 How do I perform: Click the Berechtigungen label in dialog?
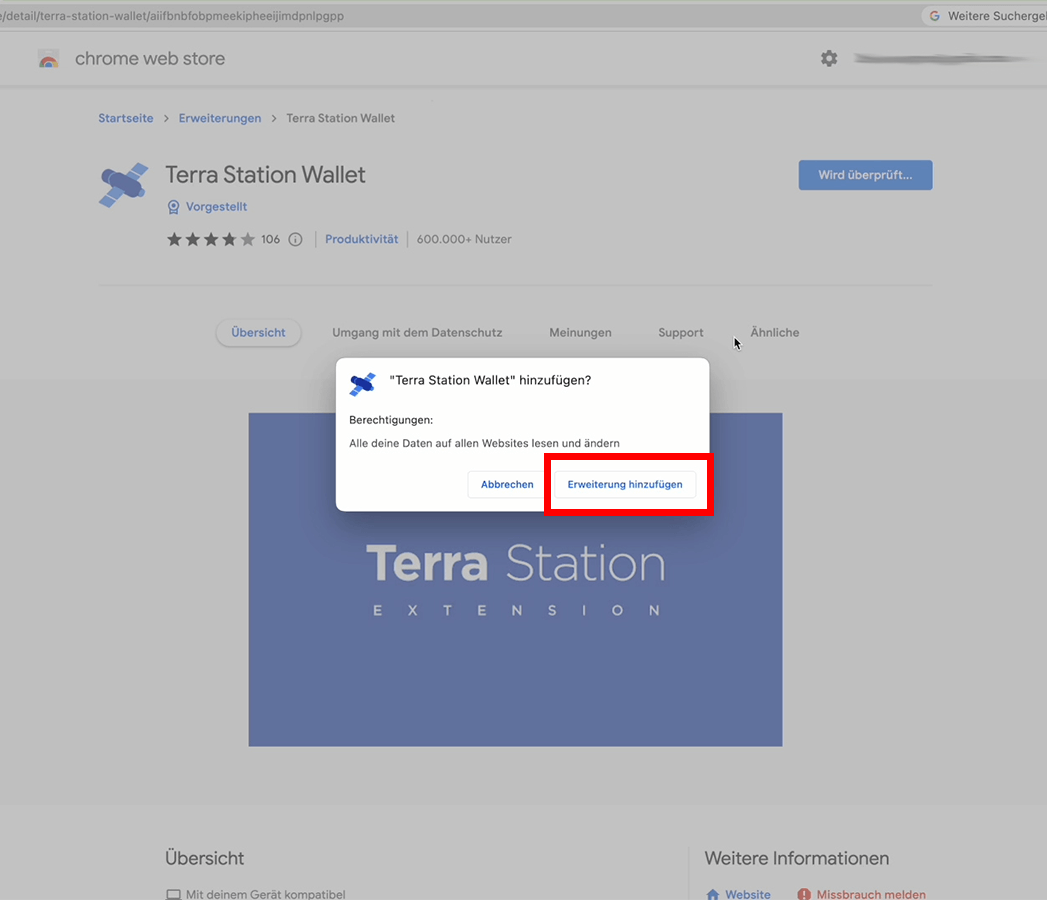pyautogui.click(x=391, y=420)
